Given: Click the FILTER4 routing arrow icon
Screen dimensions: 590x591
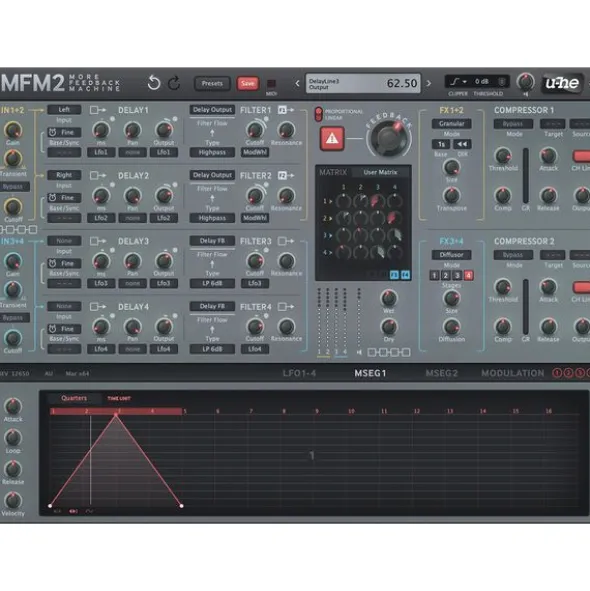Looking at the screenshot, I should pos(285,306).
